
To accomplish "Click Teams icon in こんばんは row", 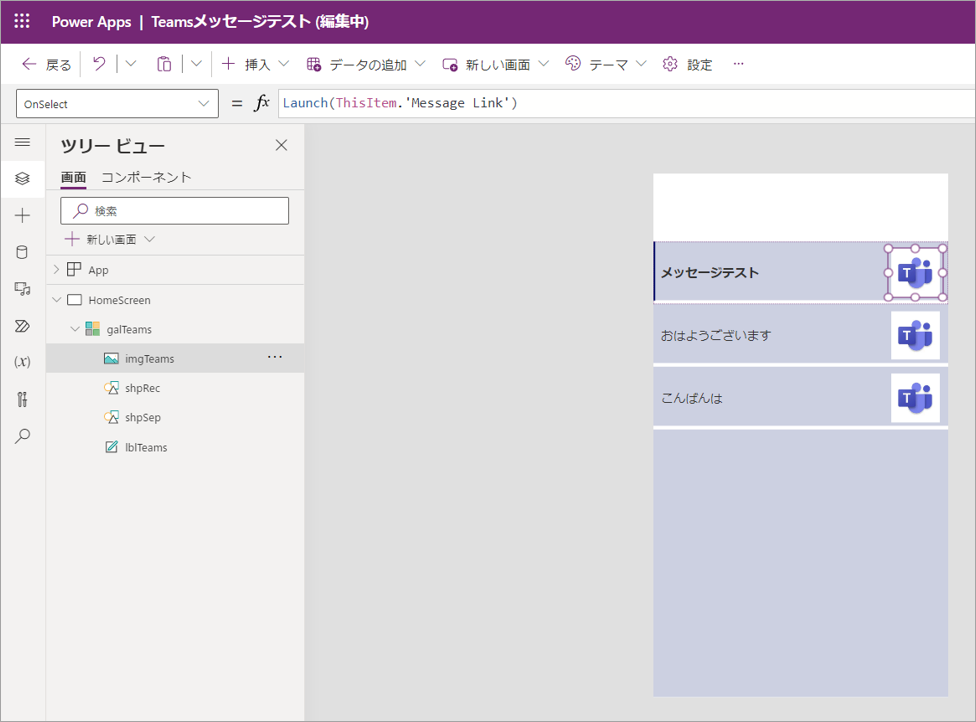I will tap(915, 398).
